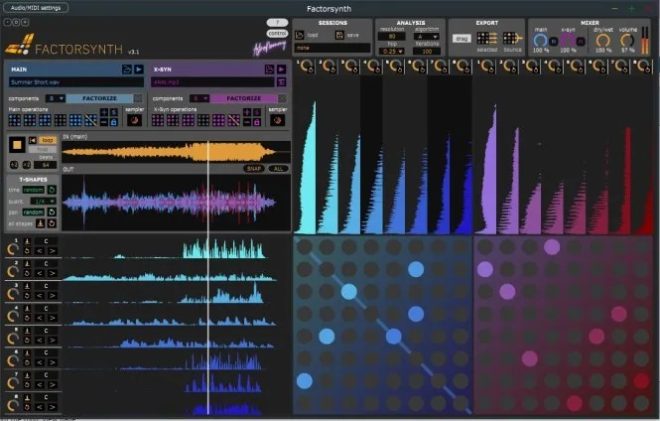Click the control pill button
660x421 pixels.
pyautogui.click(x=277, y=33)
